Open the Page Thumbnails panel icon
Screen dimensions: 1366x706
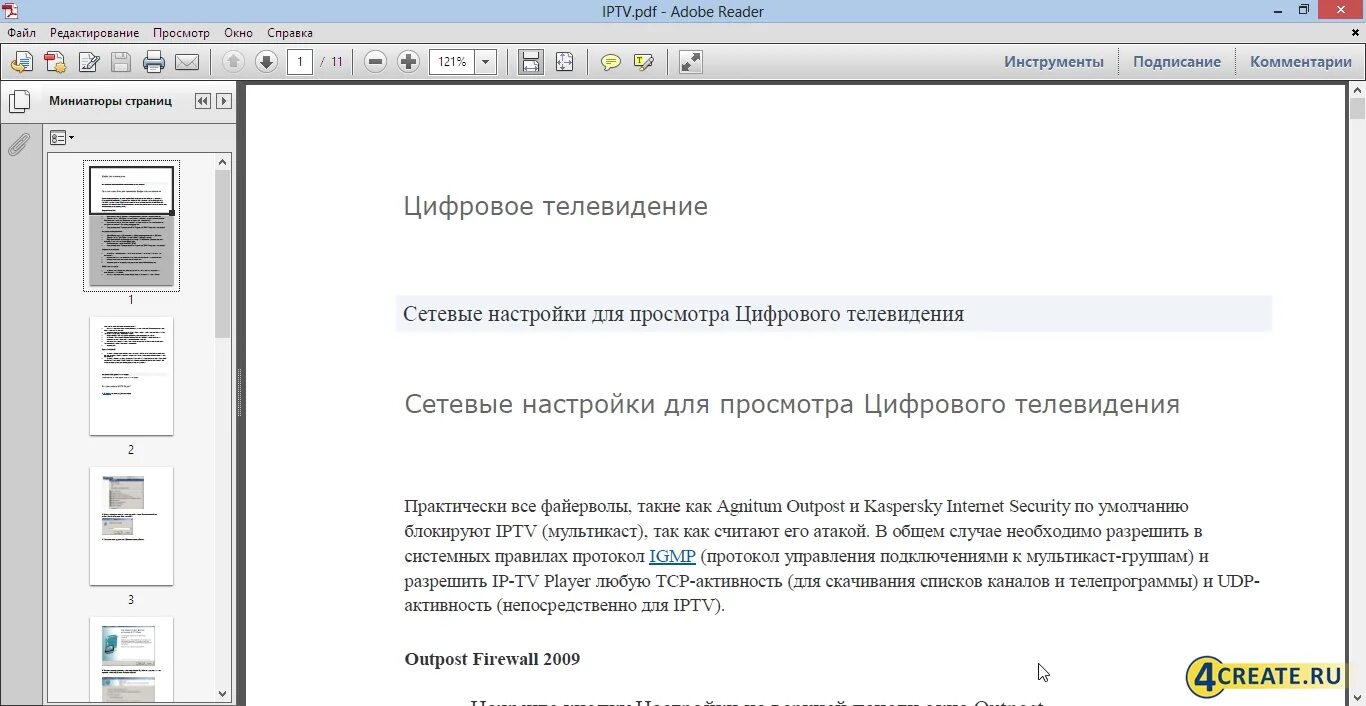19,102
